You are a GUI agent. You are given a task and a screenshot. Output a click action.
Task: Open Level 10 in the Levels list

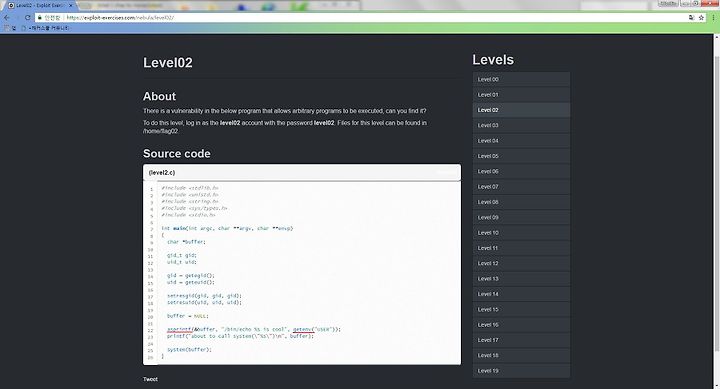click(x=521, y=233)
